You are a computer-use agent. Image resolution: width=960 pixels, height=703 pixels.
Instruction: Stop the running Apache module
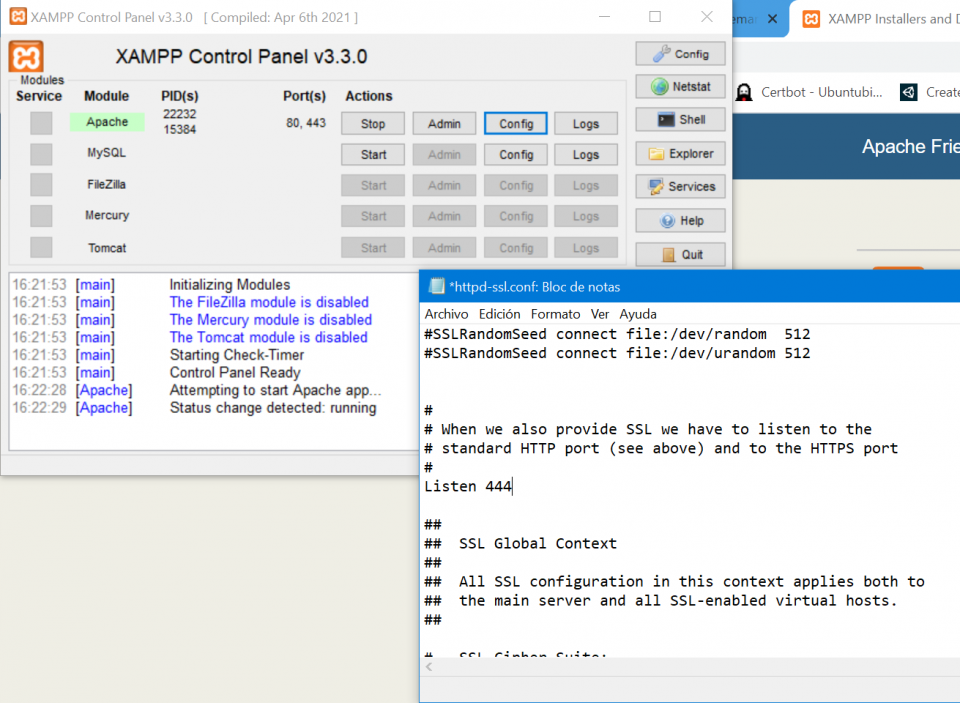[372, 123]
